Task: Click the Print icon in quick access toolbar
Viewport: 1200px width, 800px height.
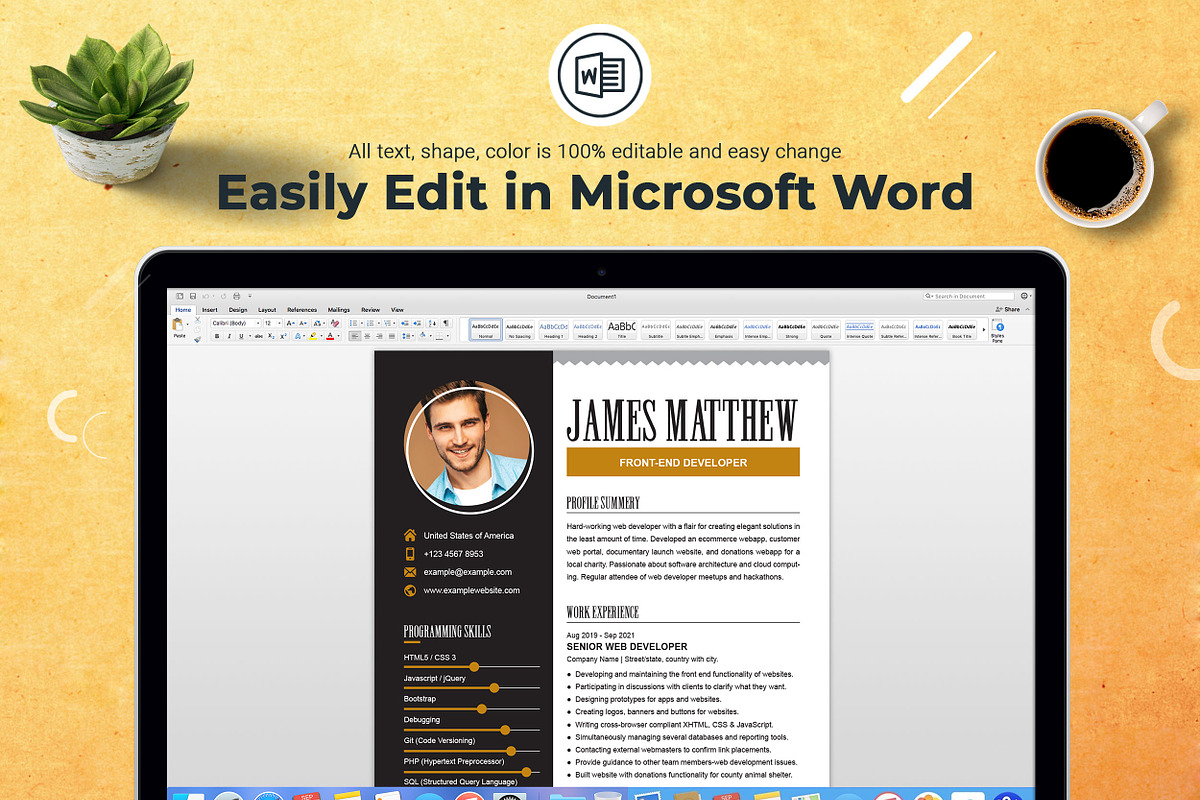Action: click(236, 296)
